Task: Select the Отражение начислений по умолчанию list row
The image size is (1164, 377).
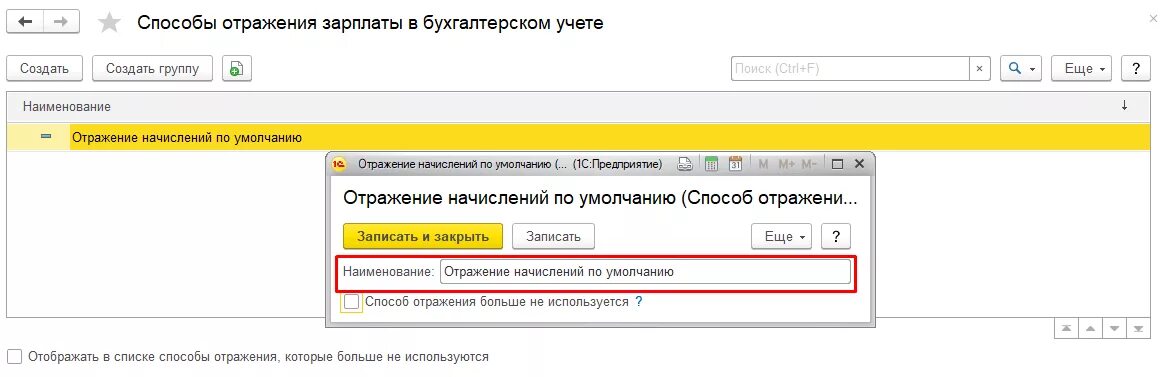Action: [579, 137]
